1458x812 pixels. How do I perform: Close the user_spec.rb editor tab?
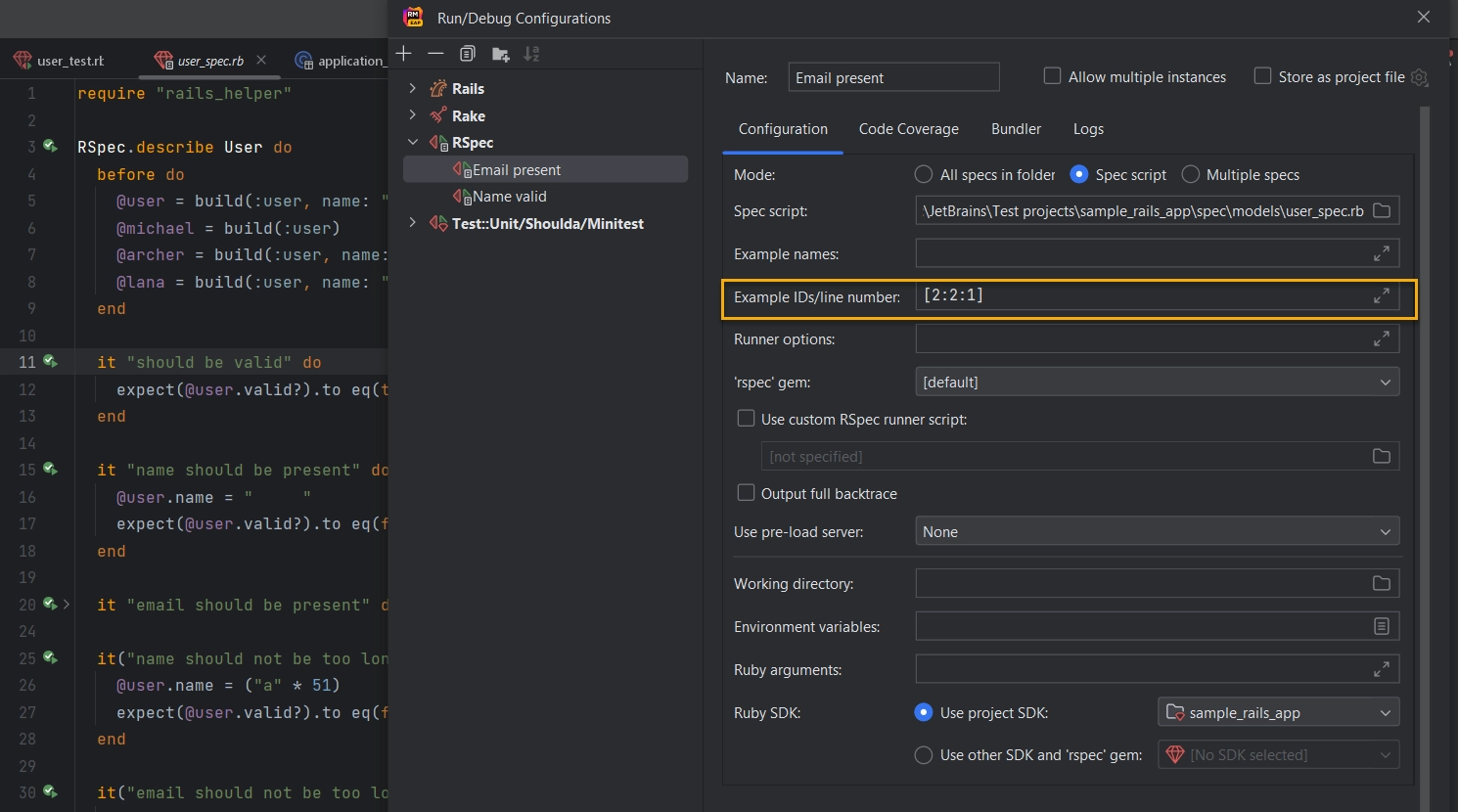[261, 60]
